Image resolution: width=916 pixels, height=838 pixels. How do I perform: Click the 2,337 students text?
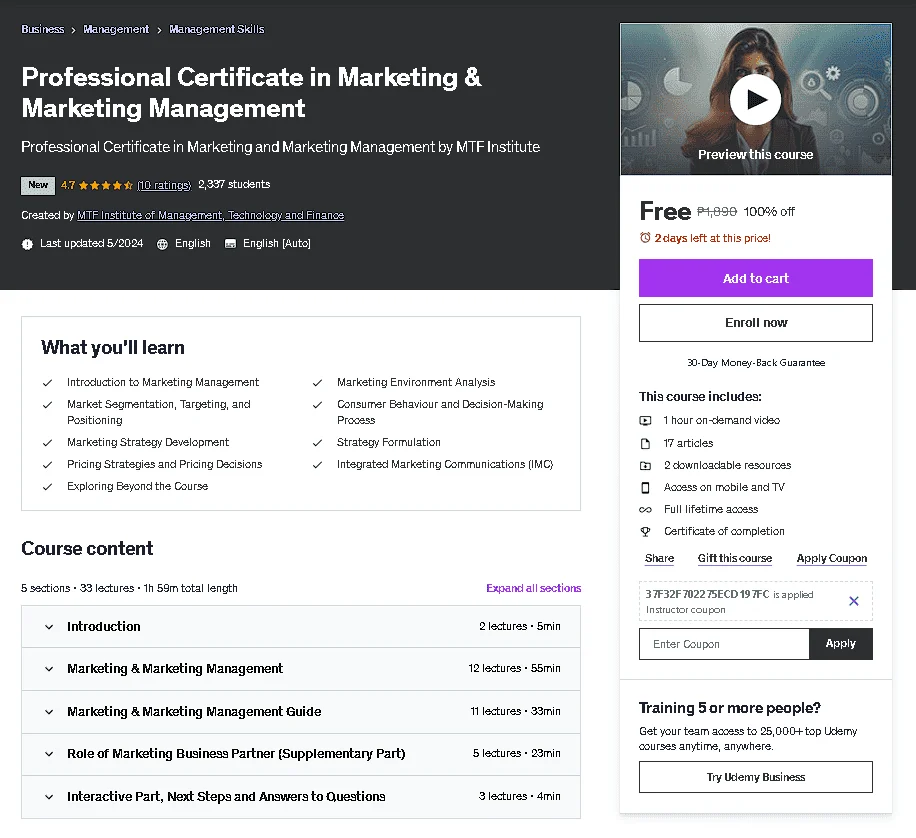pyautogui.click(x=234, y=185)
